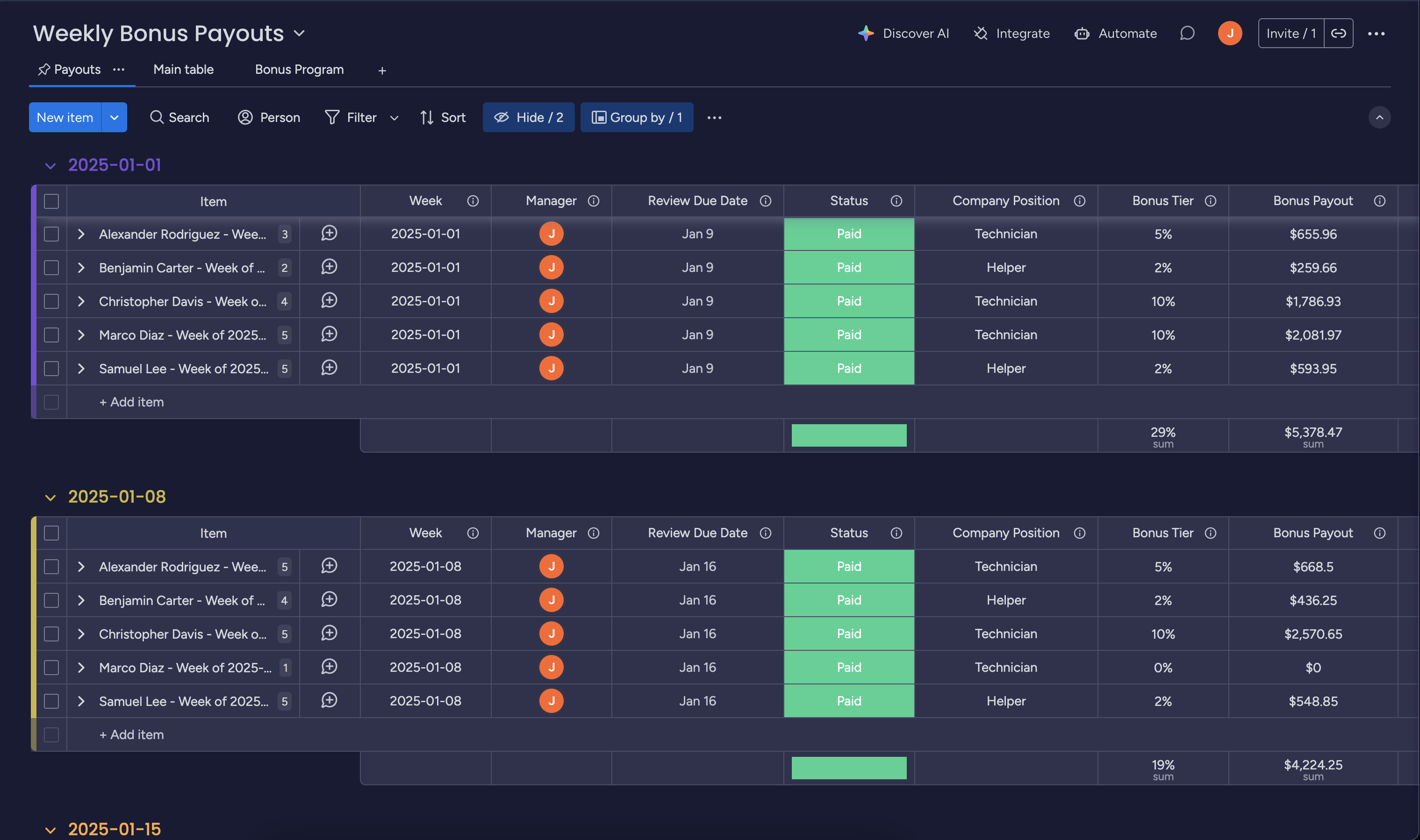Viewport: 1420px width, 840px height.
Task: Expand subitems of Christopher Davis 2025-01-08 row
Action: (81, 634)
